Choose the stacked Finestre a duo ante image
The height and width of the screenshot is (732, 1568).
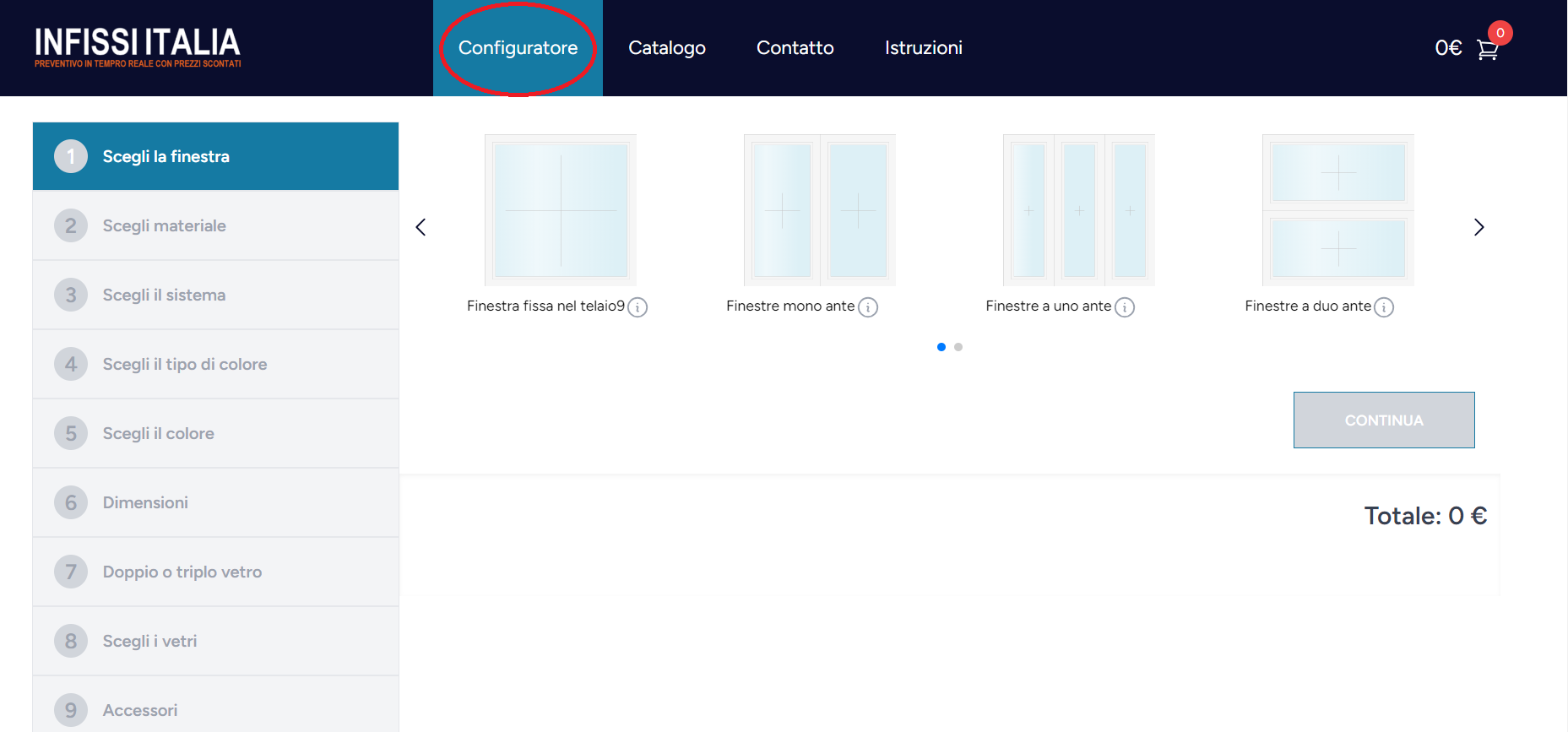point(1337,210)
